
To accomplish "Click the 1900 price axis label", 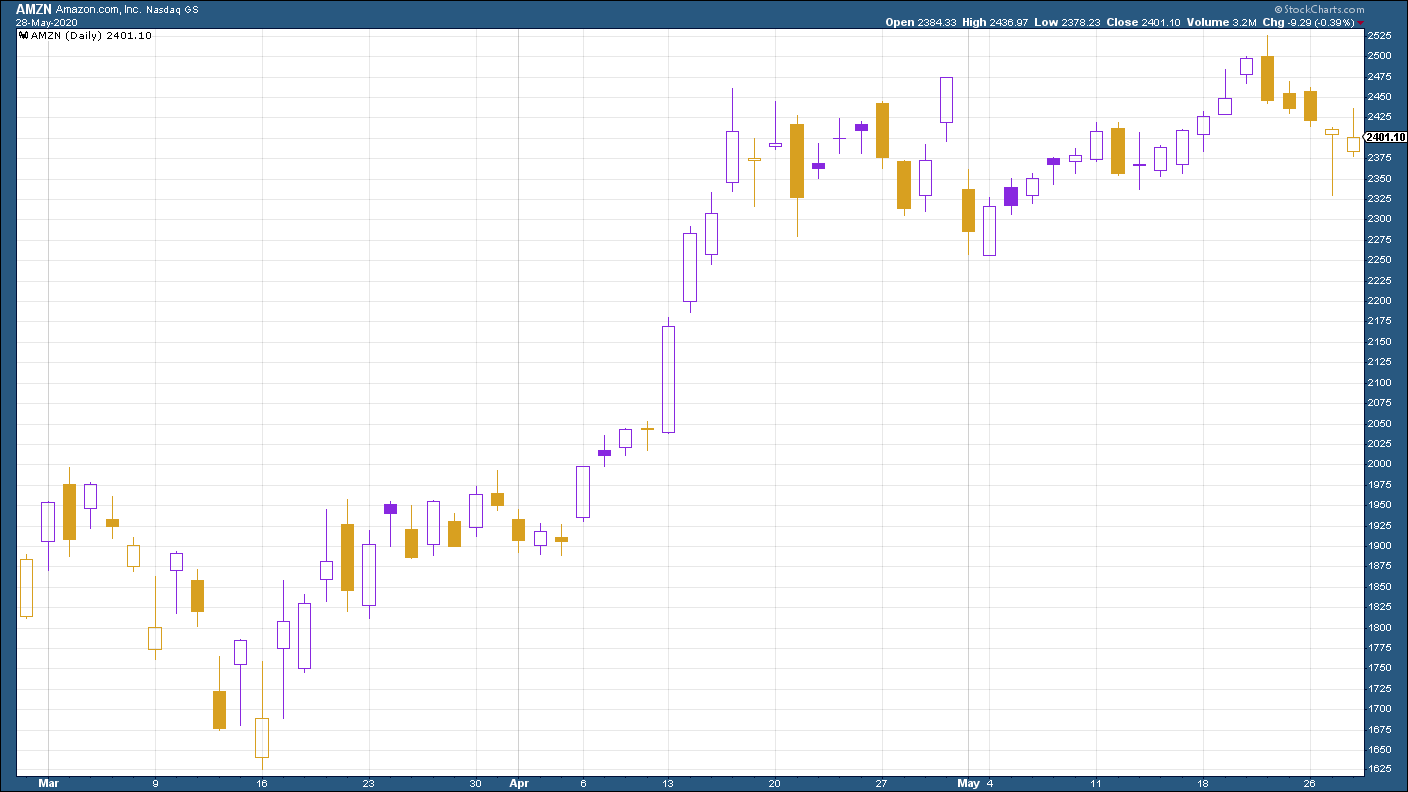I will coord(1378,546).
